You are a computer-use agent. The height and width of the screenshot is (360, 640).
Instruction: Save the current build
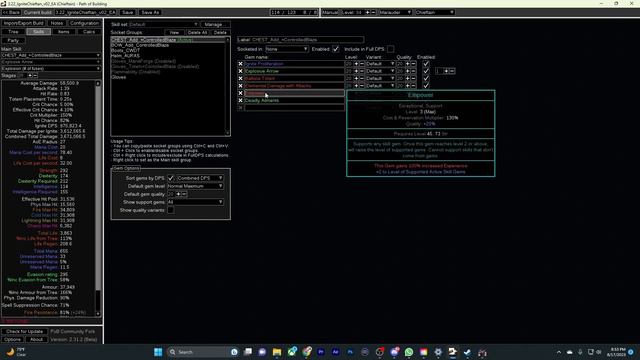pos(128,12)
